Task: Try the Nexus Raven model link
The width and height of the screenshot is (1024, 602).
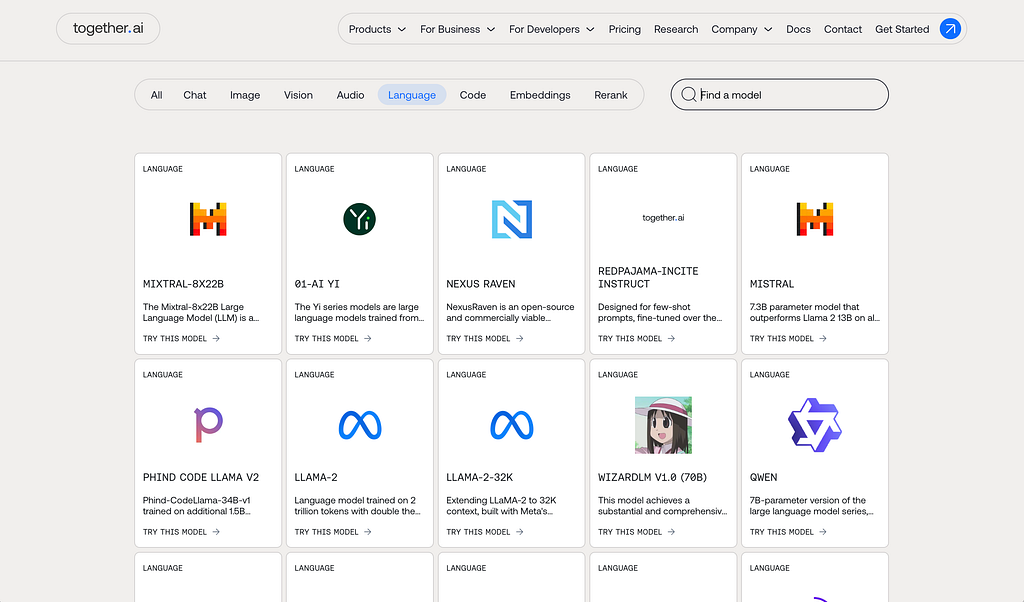Action: click(485, 338)
